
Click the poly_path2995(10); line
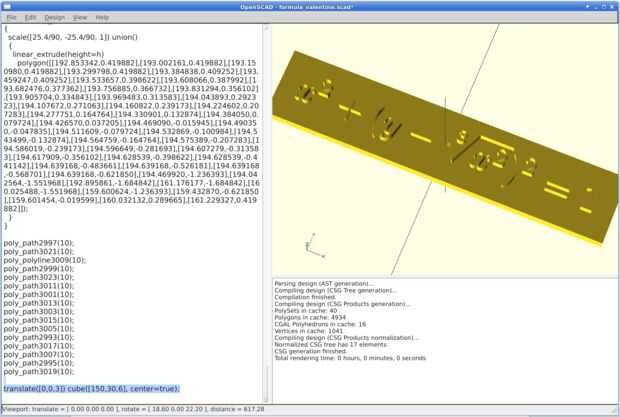[x=39, y=363]
